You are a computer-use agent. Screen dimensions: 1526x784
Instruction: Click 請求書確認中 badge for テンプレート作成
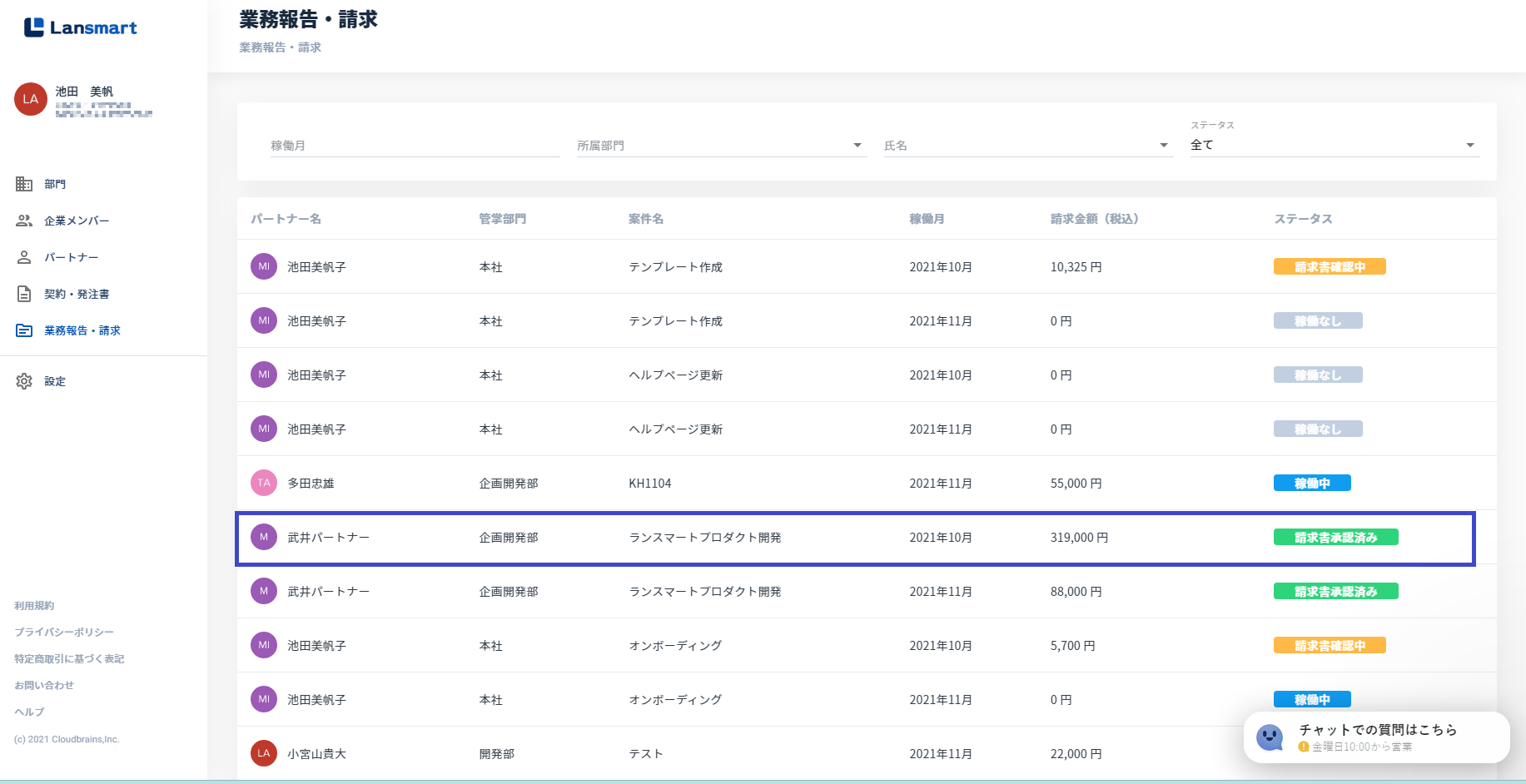[1329, 267]
